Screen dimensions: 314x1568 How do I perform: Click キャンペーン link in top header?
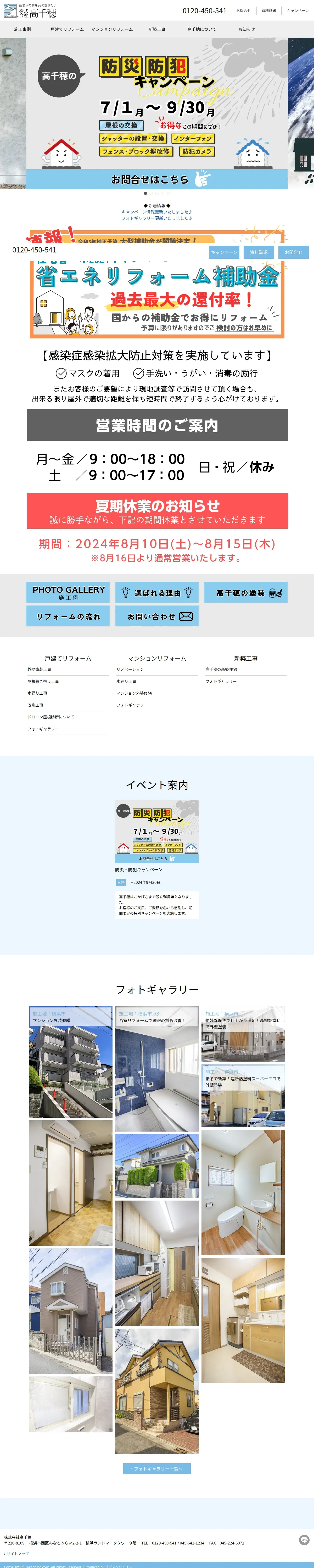point(298,10)
